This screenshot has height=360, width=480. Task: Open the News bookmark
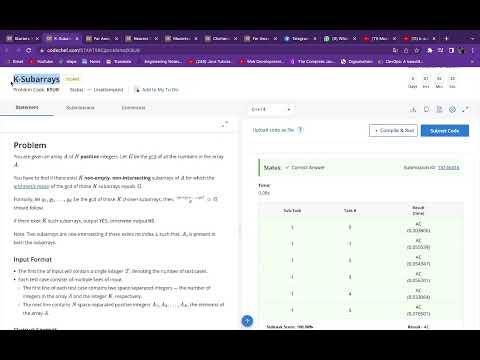91,62
